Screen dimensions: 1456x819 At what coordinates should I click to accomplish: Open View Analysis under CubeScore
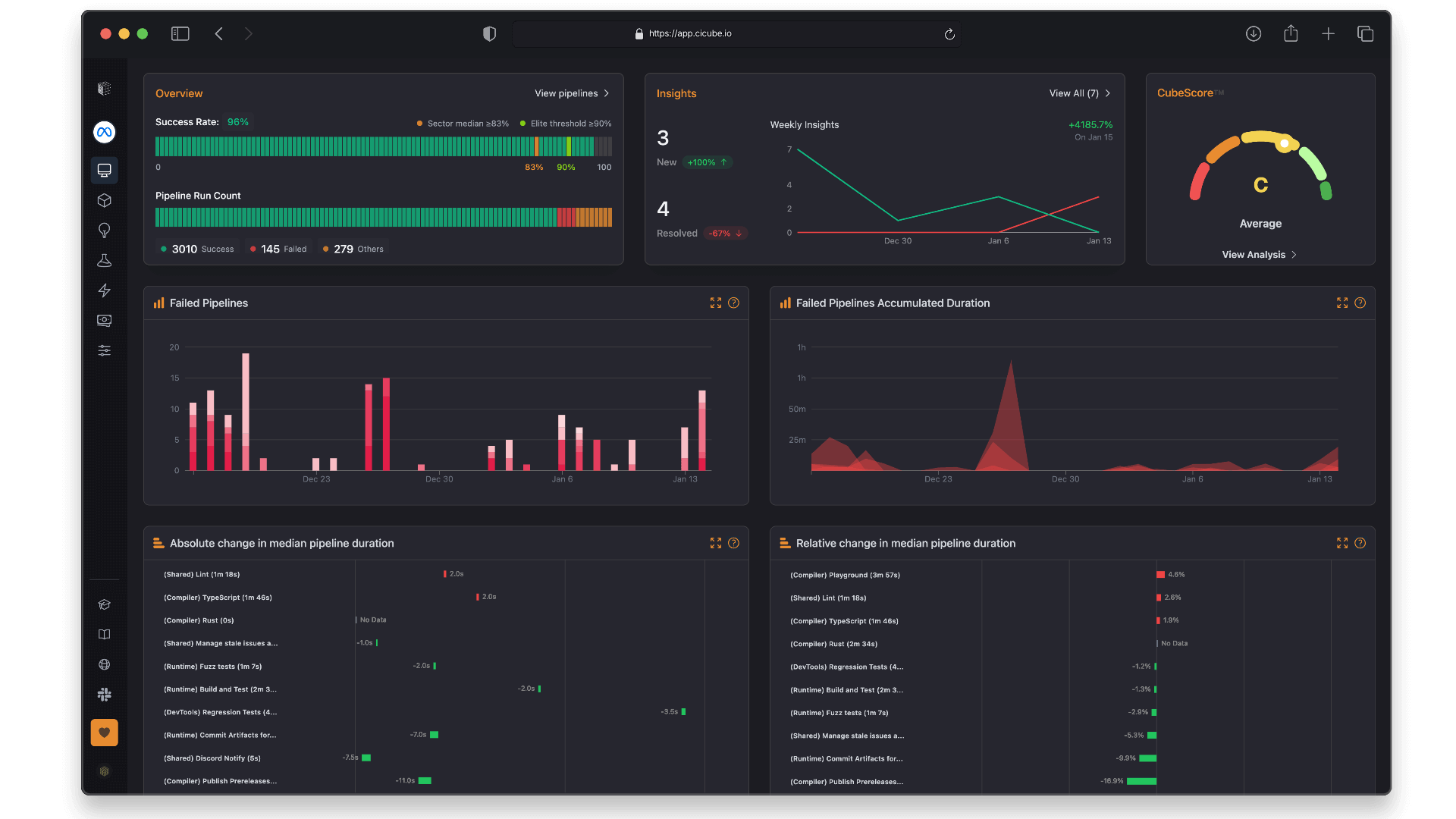point(1259,254)
